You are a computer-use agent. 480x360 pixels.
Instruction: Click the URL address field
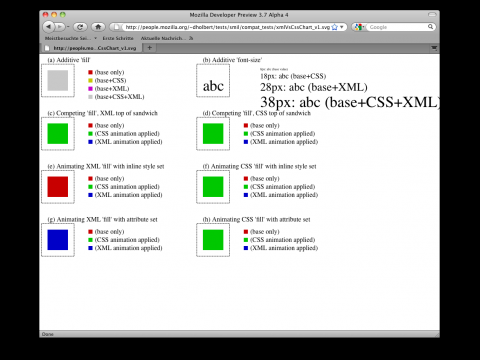(x=227, y=27)
